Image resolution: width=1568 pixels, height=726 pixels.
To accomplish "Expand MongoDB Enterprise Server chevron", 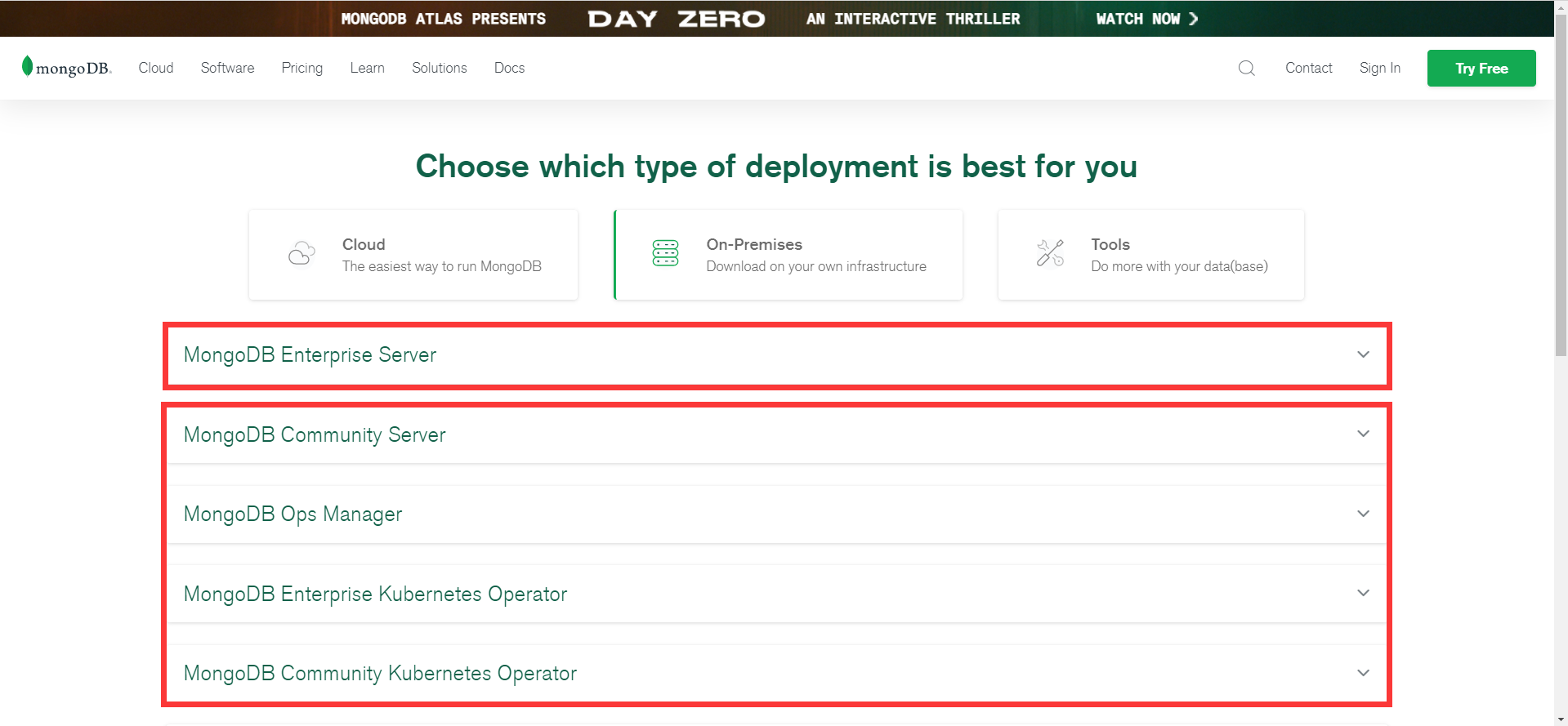I will tap(1363, 354).
